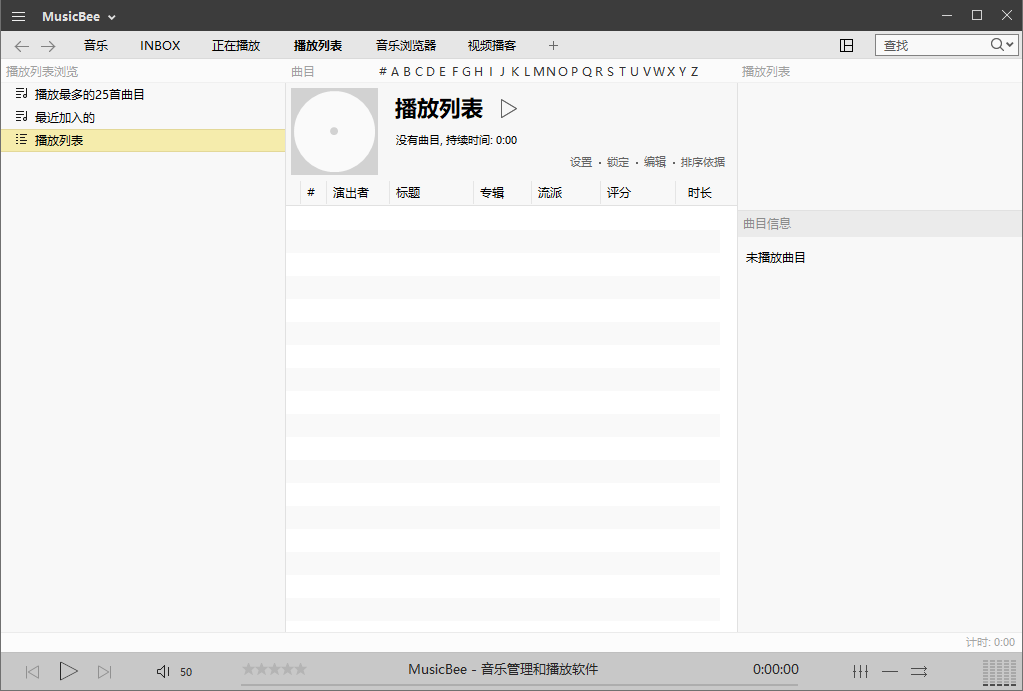Add a new tab with plus icon
Viewport: 1023px width, 691px height.
click(x=553, y=46)
